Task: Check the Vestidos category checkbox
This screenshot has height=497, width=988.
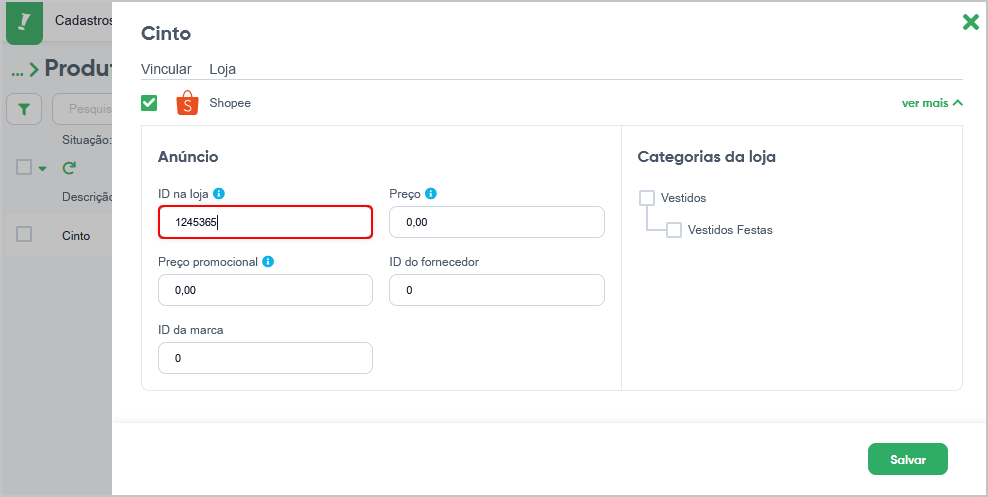Action: (647, 198)
